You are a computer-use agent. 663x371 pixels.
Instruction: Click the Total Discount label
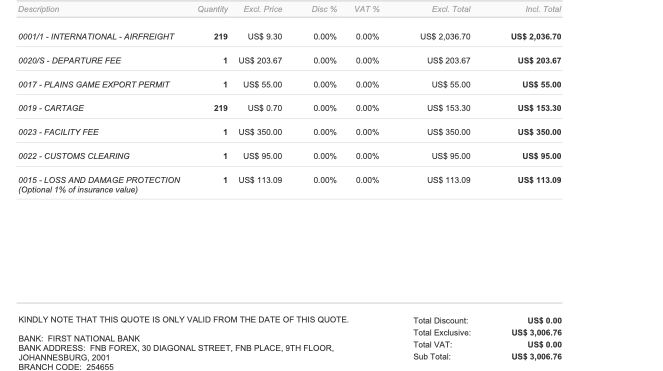tap(441, 321)
